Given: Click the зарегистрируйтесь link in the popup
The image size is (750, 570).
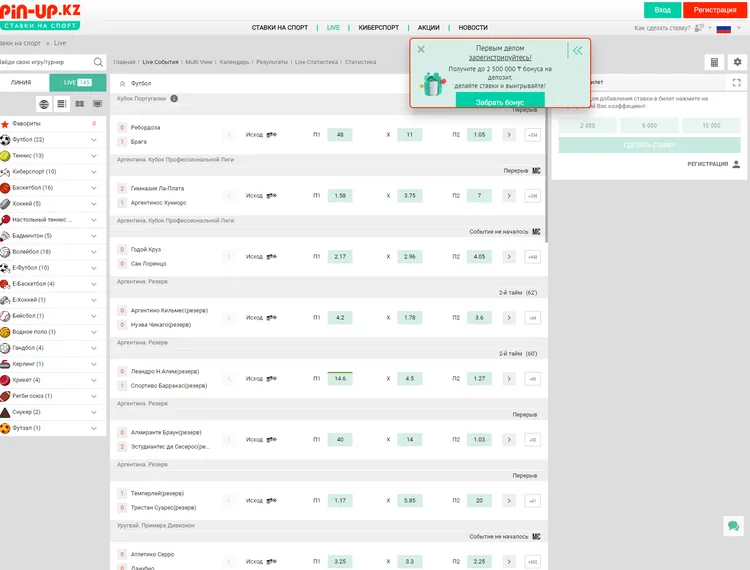Looking at the screenshot, I should tap(500, 57).
